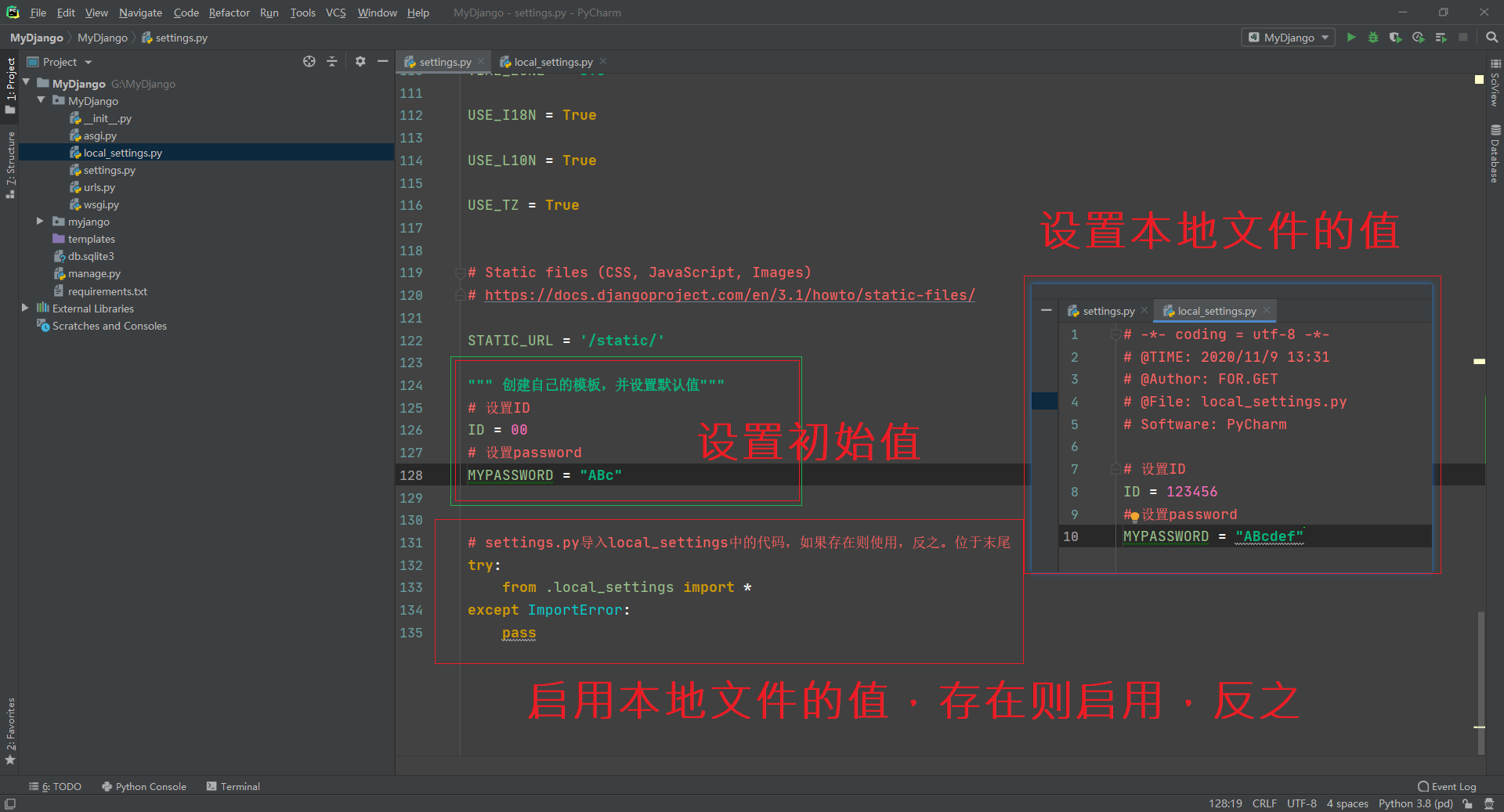1504x812 pixels.
Task: Expand the myjango folder
Action: 39,222
